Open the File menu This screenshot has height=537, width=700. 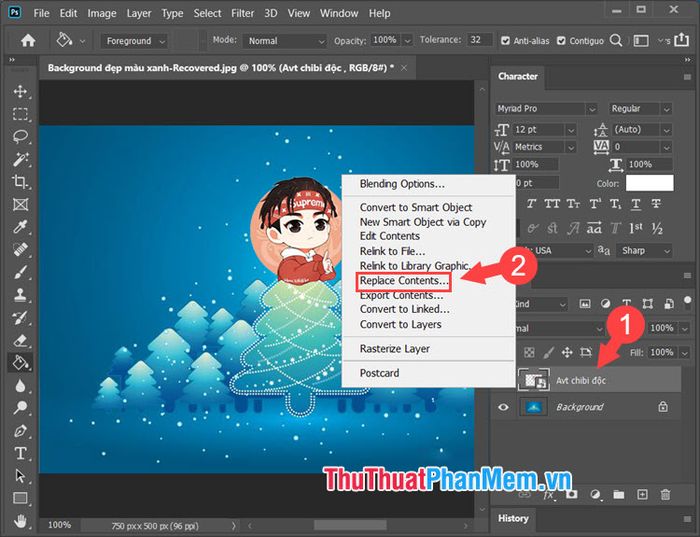tap(41, 13)
